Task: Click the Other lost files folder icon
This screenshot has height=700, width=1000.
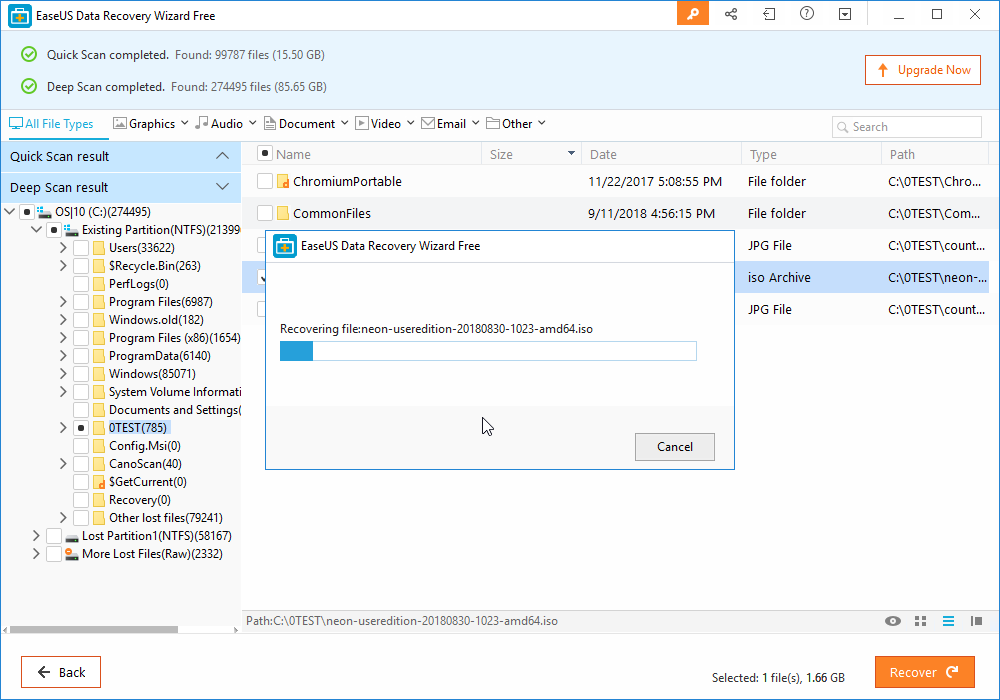Action: (x=99, y=518)
